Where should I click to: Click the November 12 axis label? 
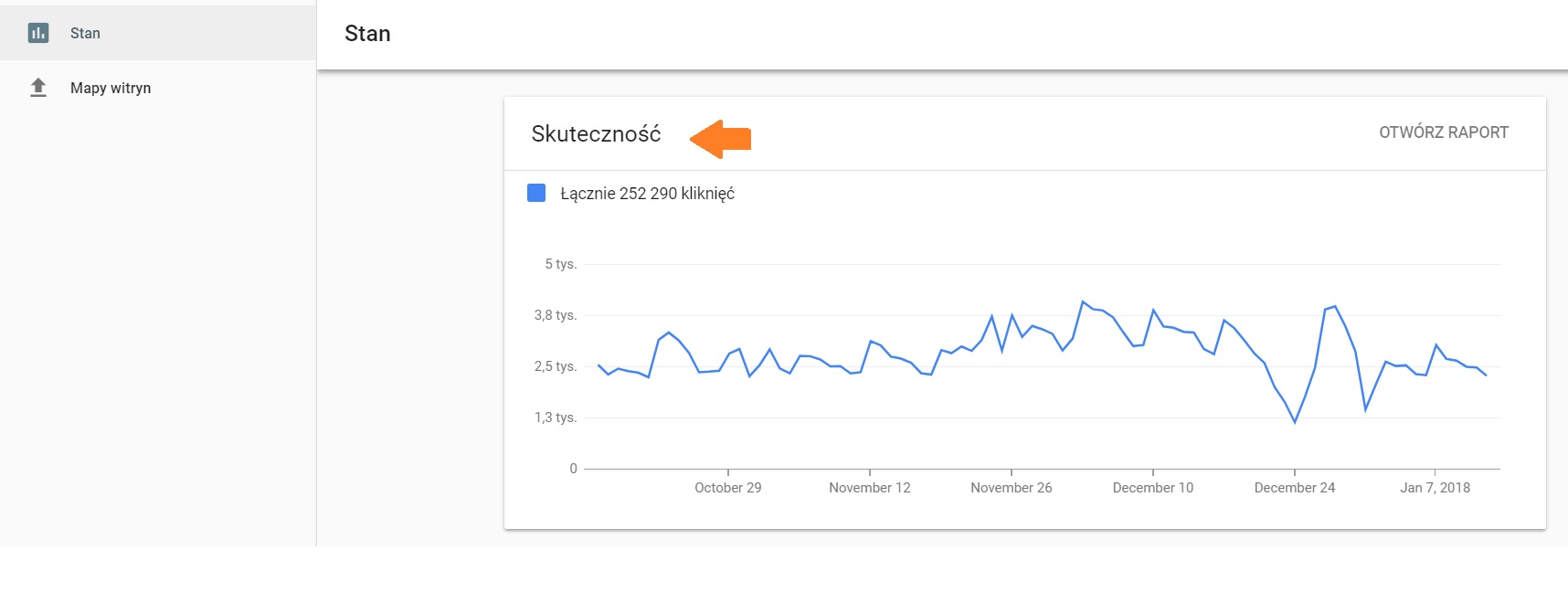(x=869, y=488)
